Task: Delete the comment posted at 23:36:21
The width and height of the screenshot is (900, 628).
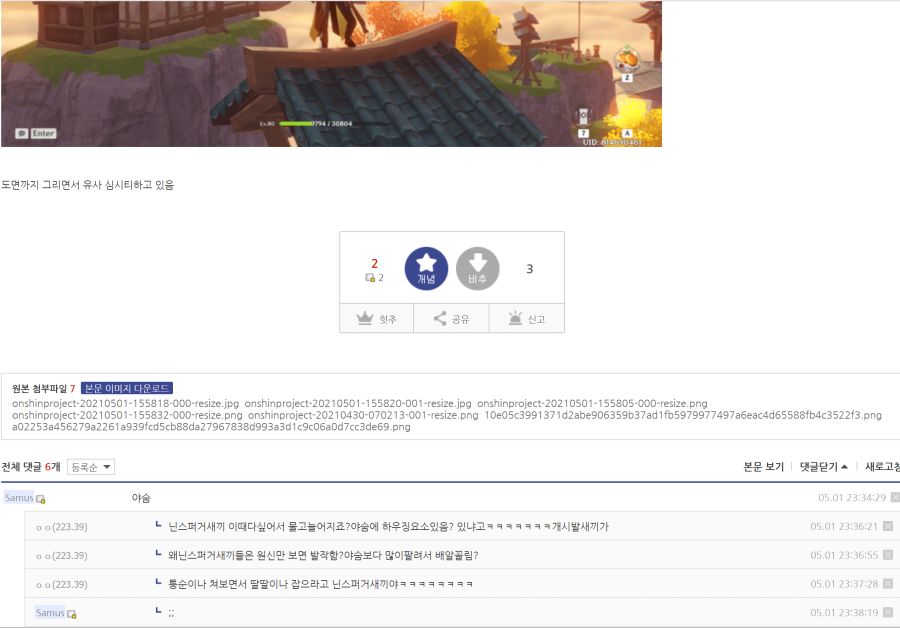Action: 887,526
